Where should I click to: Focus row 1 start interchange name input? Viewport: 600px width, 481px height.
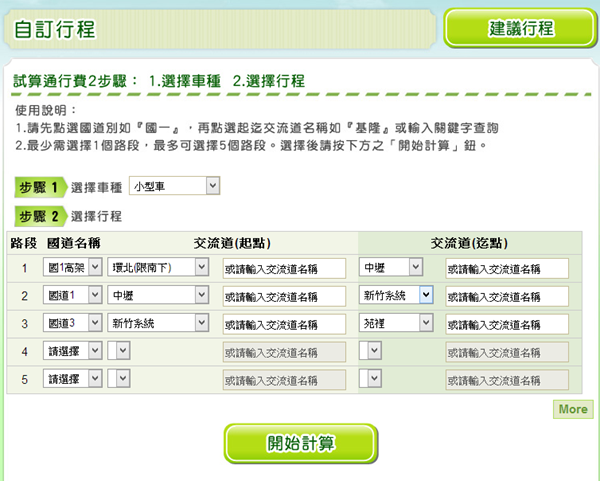tap(284, 269)
